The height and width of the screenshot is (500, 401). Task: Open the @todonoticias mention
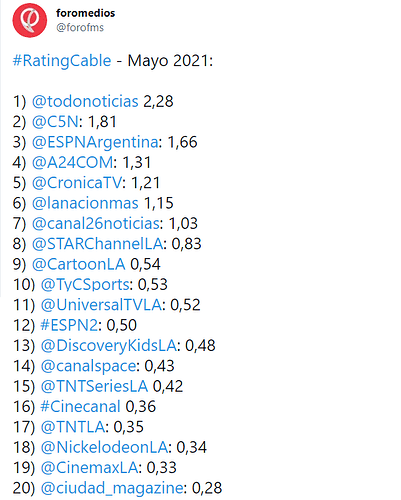pos(85,101)
